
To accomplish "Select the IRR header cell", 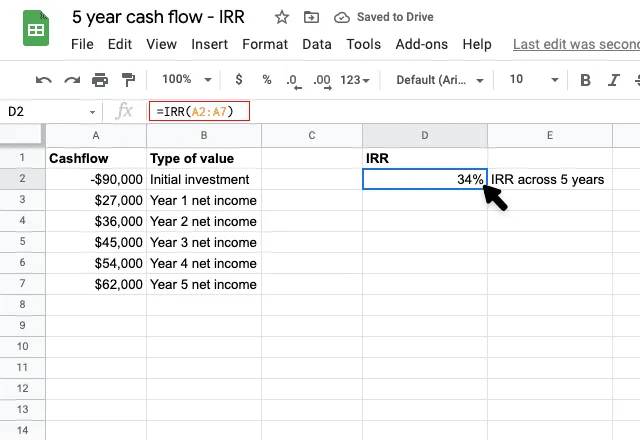I will (425, 158).
